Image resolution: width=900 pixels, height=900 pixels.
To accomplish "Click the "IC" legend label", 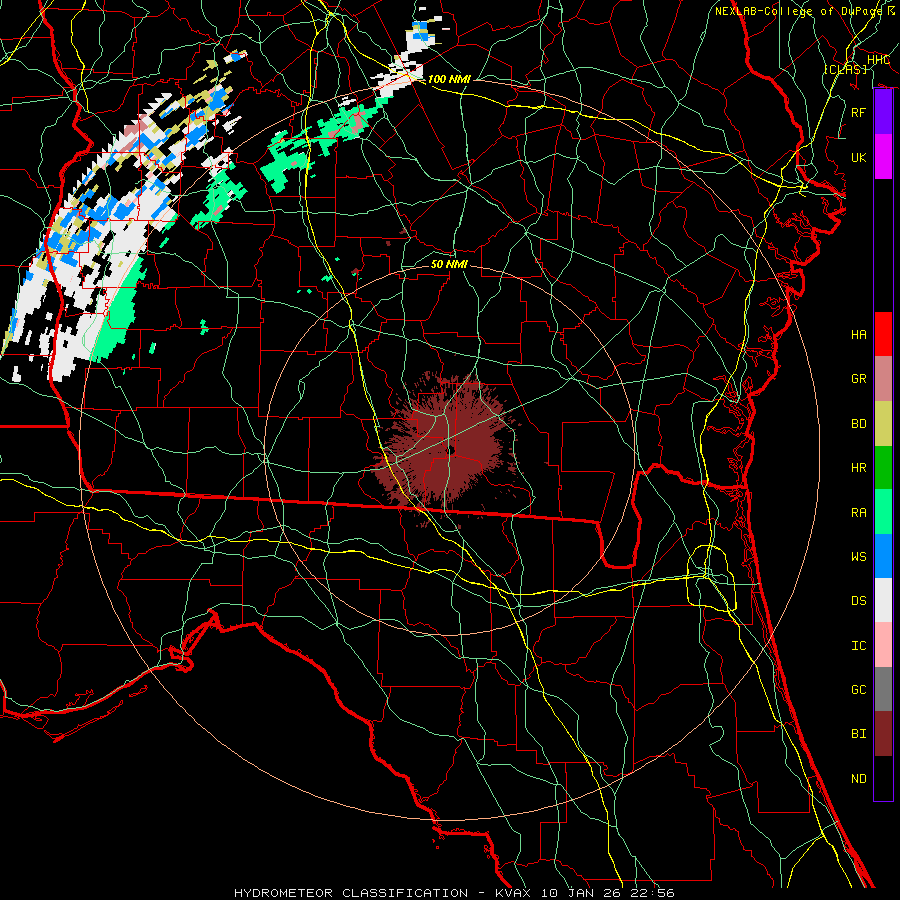I will (x=859, y=646).
